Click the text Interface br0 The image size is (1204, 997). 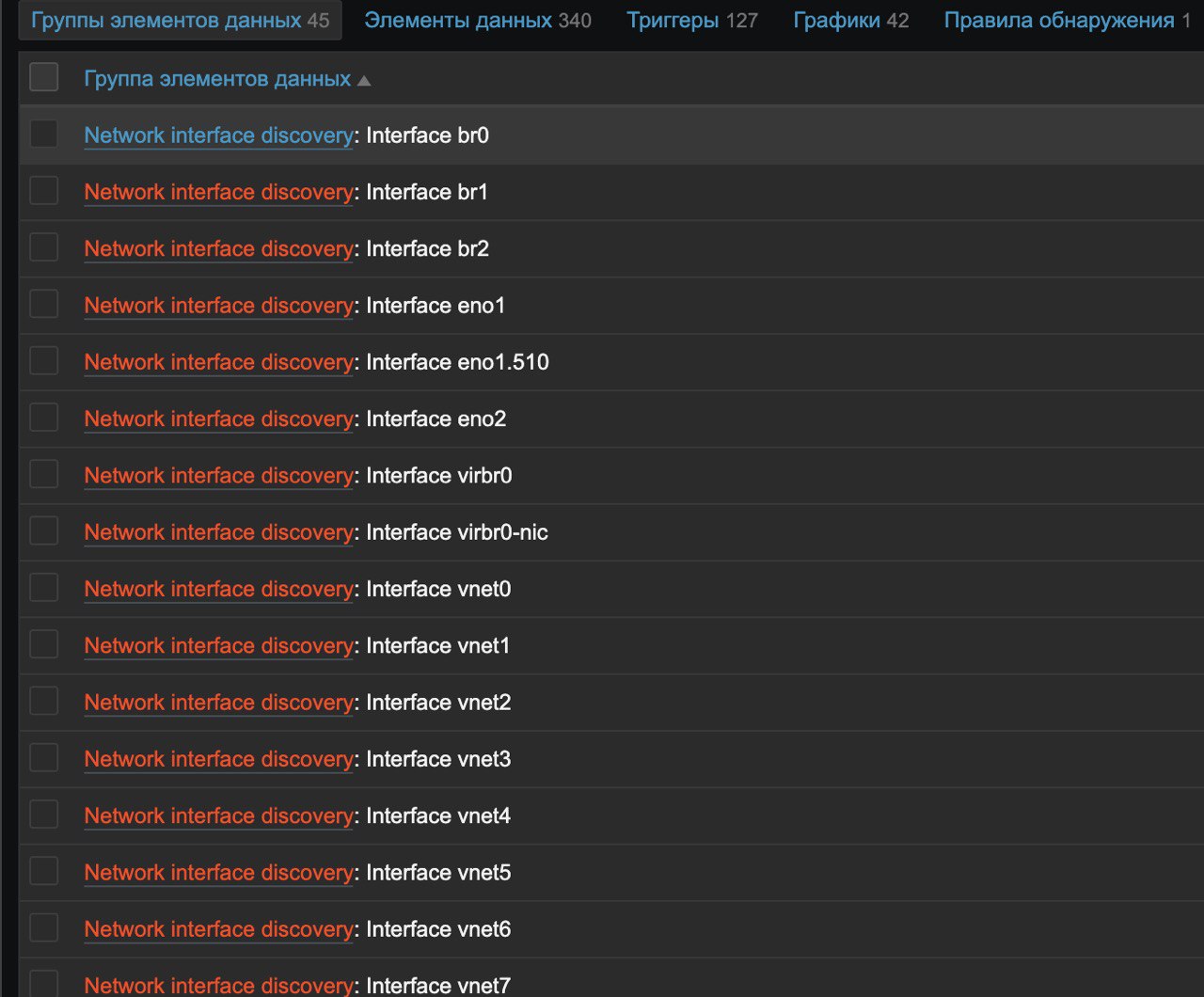coord(428,135)
